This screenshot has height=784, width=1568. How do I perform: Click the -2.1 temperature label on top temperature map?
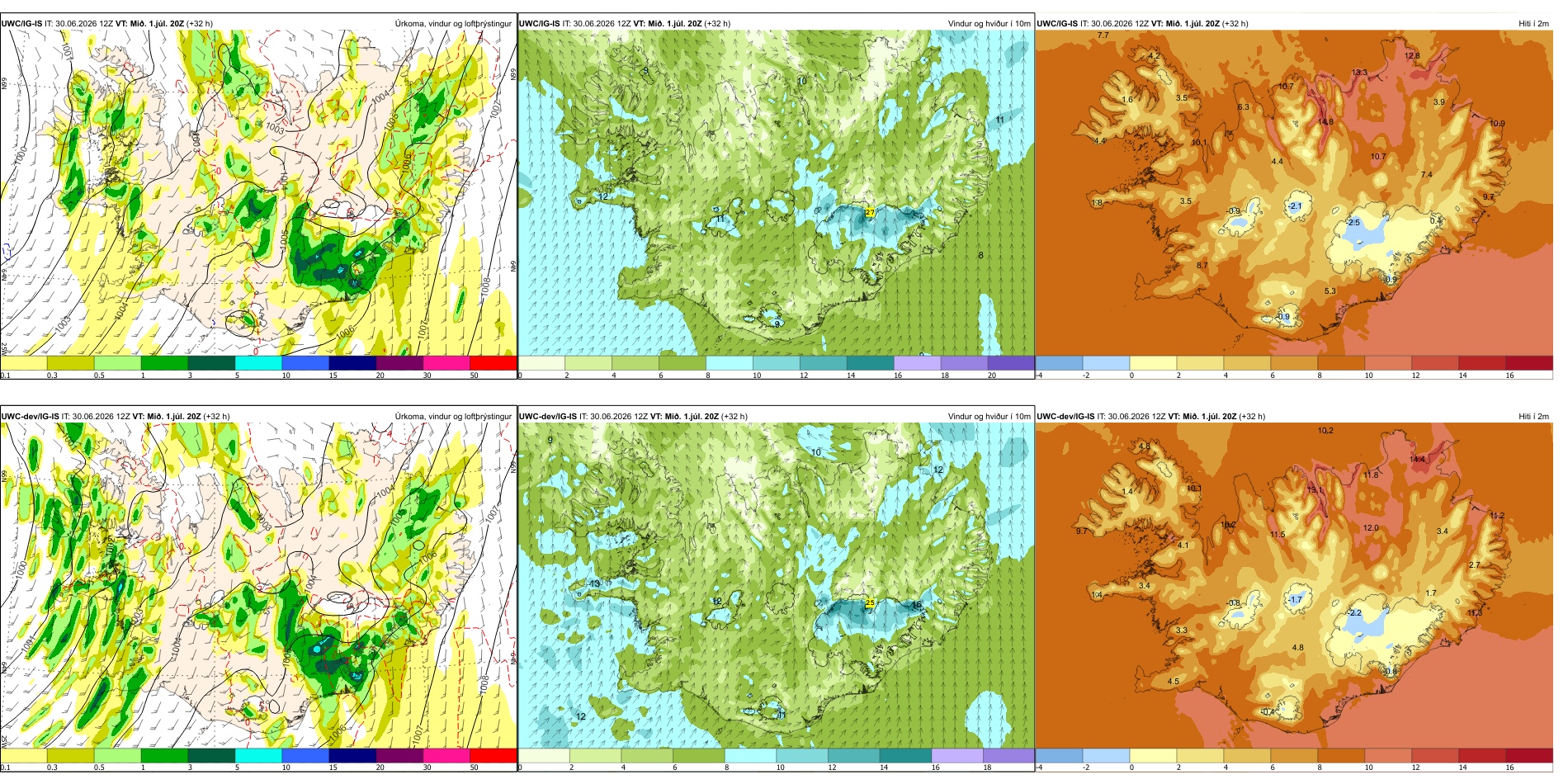1295,206
